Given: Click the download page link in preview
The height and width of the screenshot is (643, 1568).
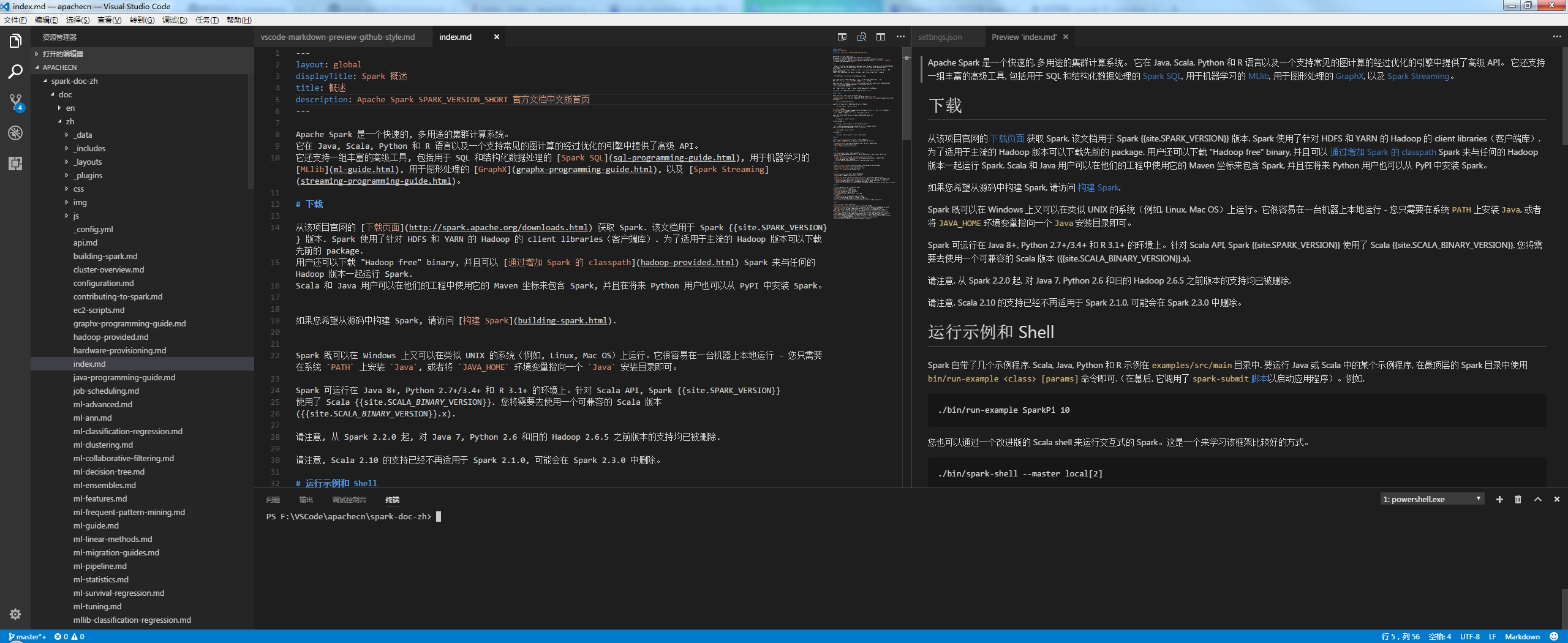Looking at the screenshot, I should (x=1007, y=139).
